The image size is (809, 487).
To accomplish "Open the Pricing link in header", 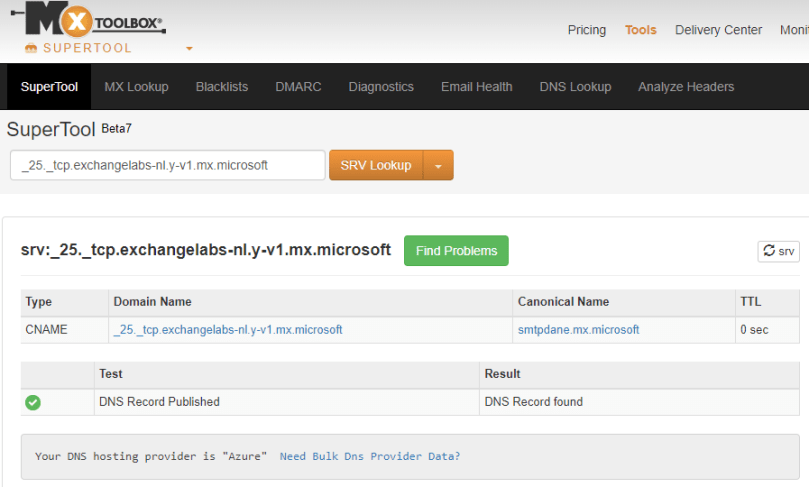I will (586, 30).
